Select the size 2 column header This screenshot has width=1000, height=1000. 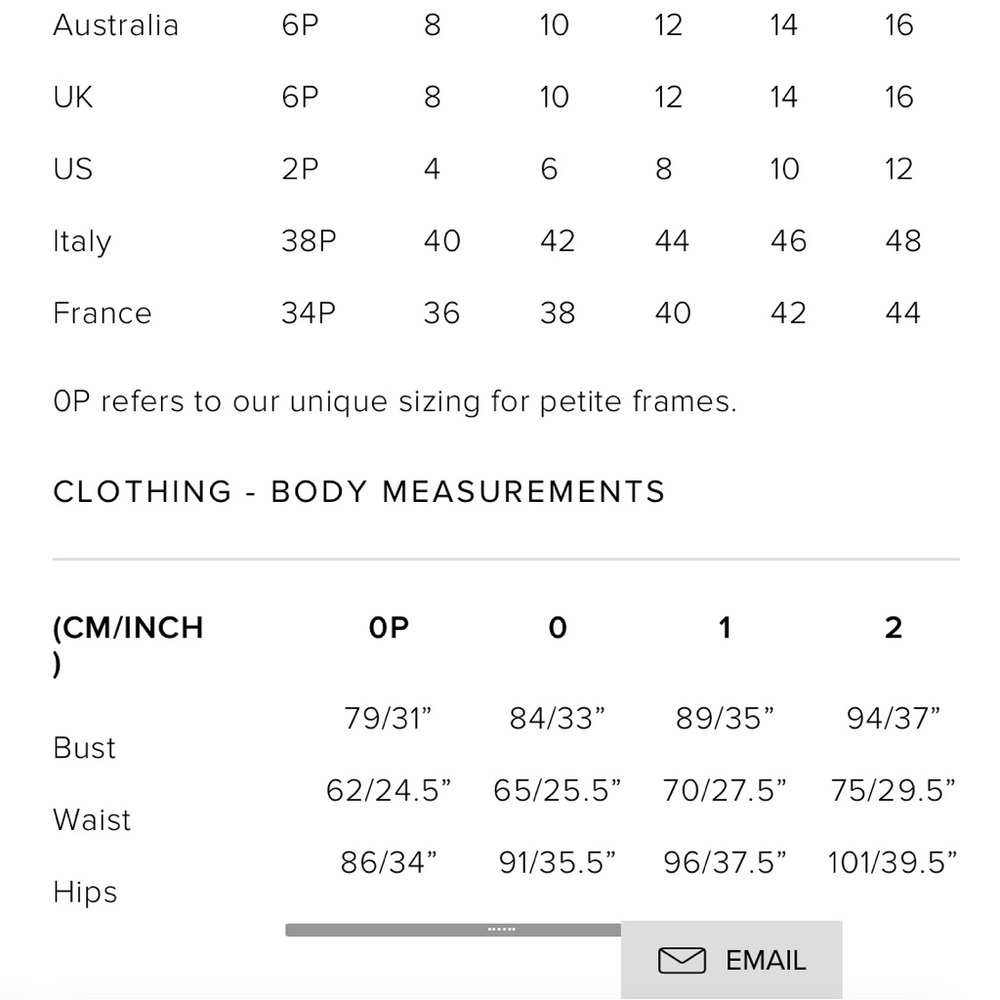pos(893,628)
